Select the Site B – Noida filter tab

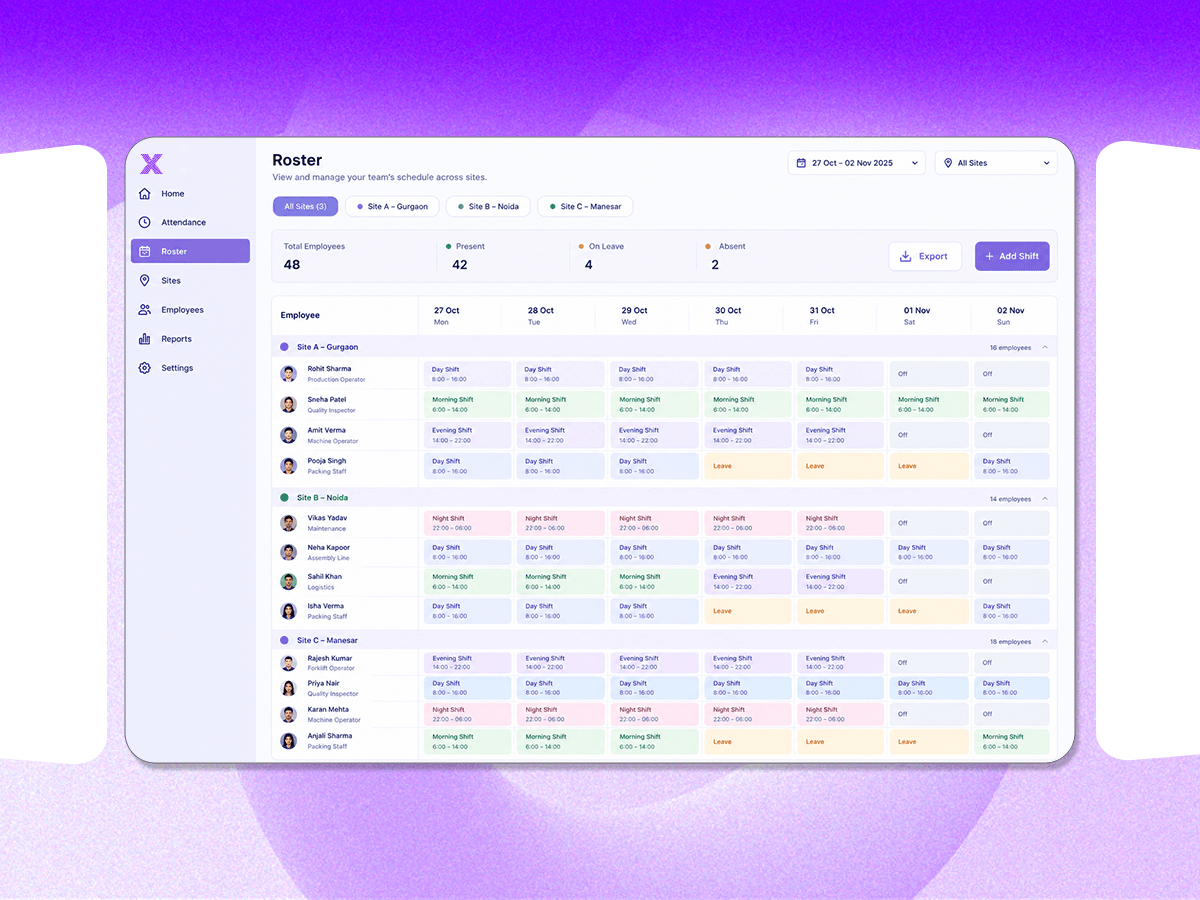pyautogui.click(x=487, y=207)
